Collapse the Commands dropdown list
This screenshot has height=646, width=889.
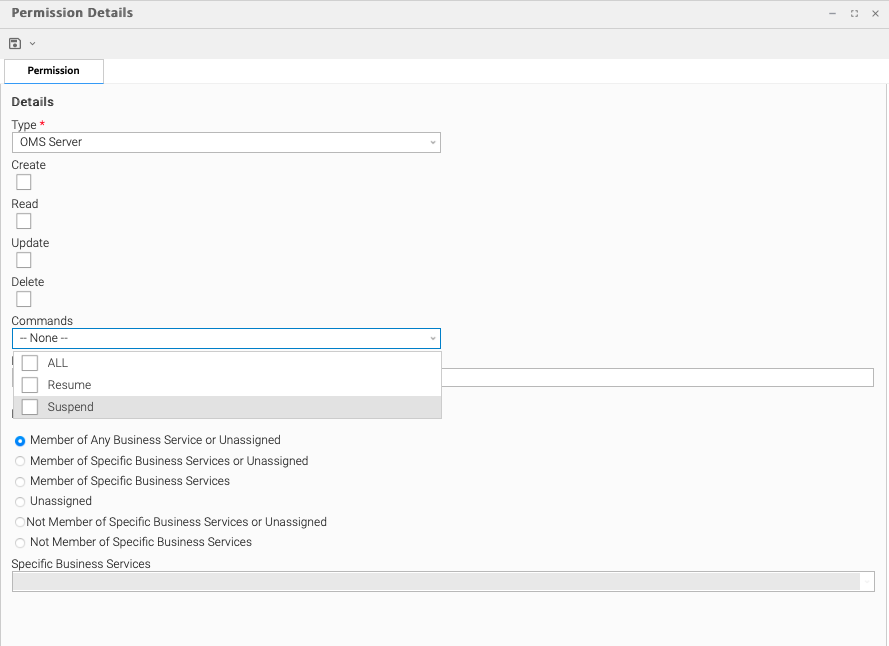[432, 339]
